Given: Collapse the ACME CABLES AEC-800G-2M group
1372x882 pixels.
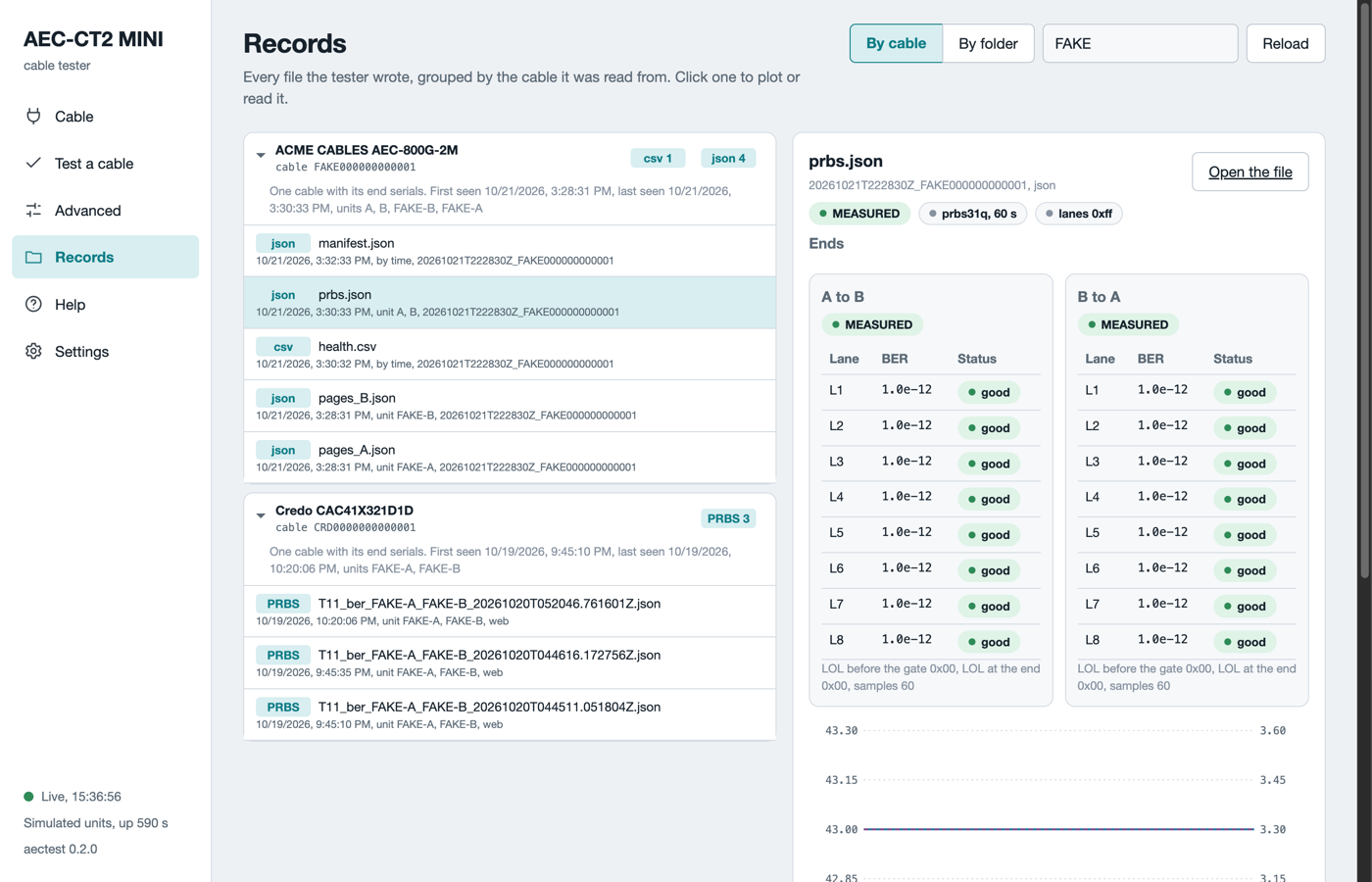Looking at the screenshot, I should 261,155.
